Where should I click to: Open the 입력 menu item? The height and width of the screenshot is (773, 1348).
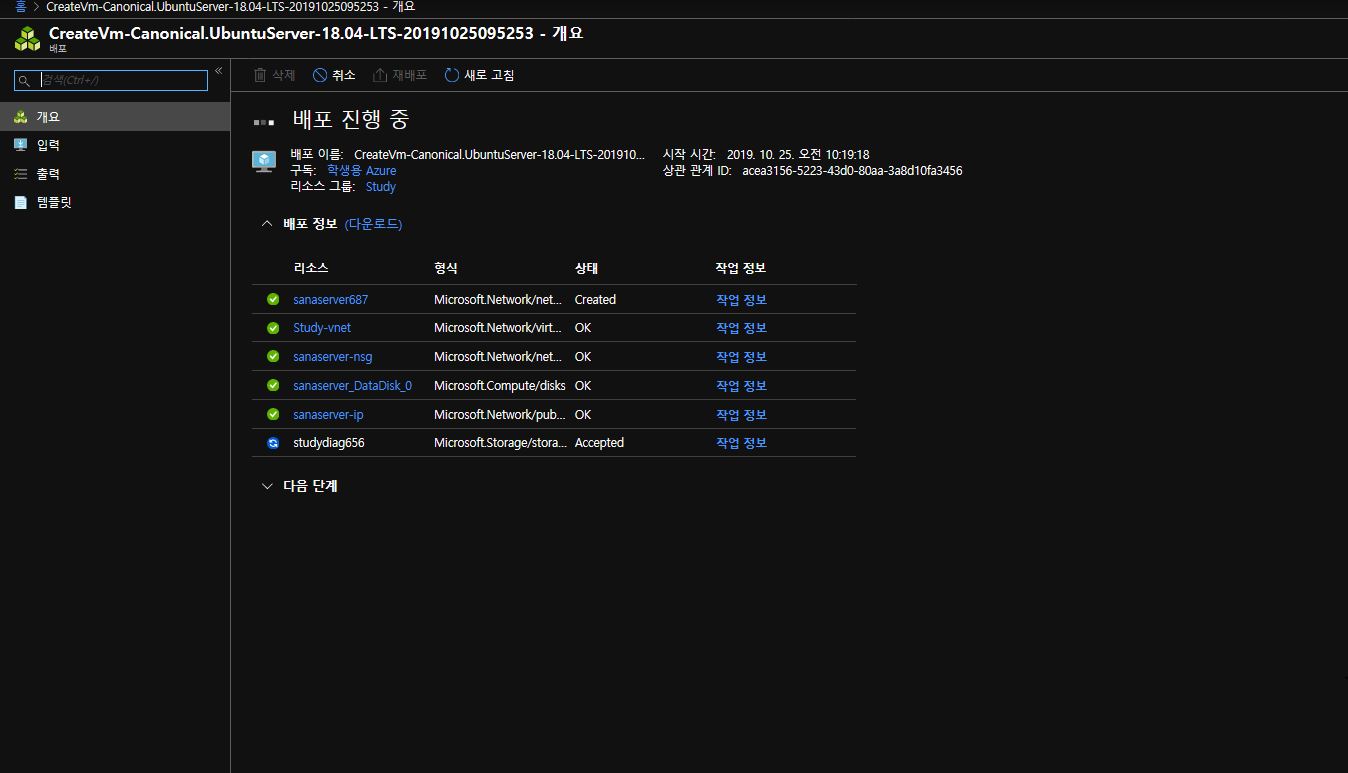point(115,145)
